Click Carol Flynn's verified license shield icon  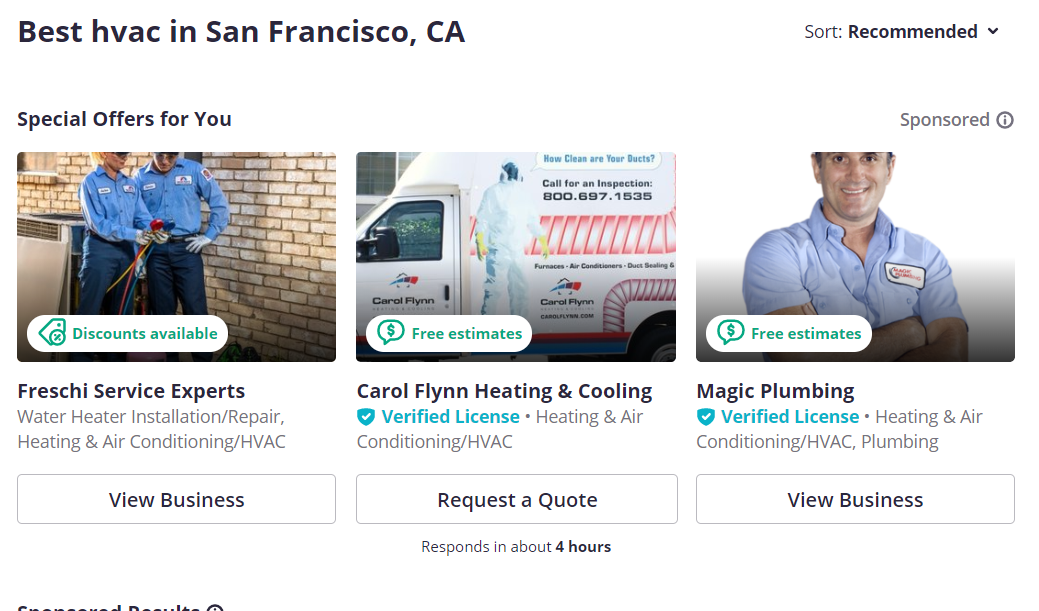(x=367, y=417)
